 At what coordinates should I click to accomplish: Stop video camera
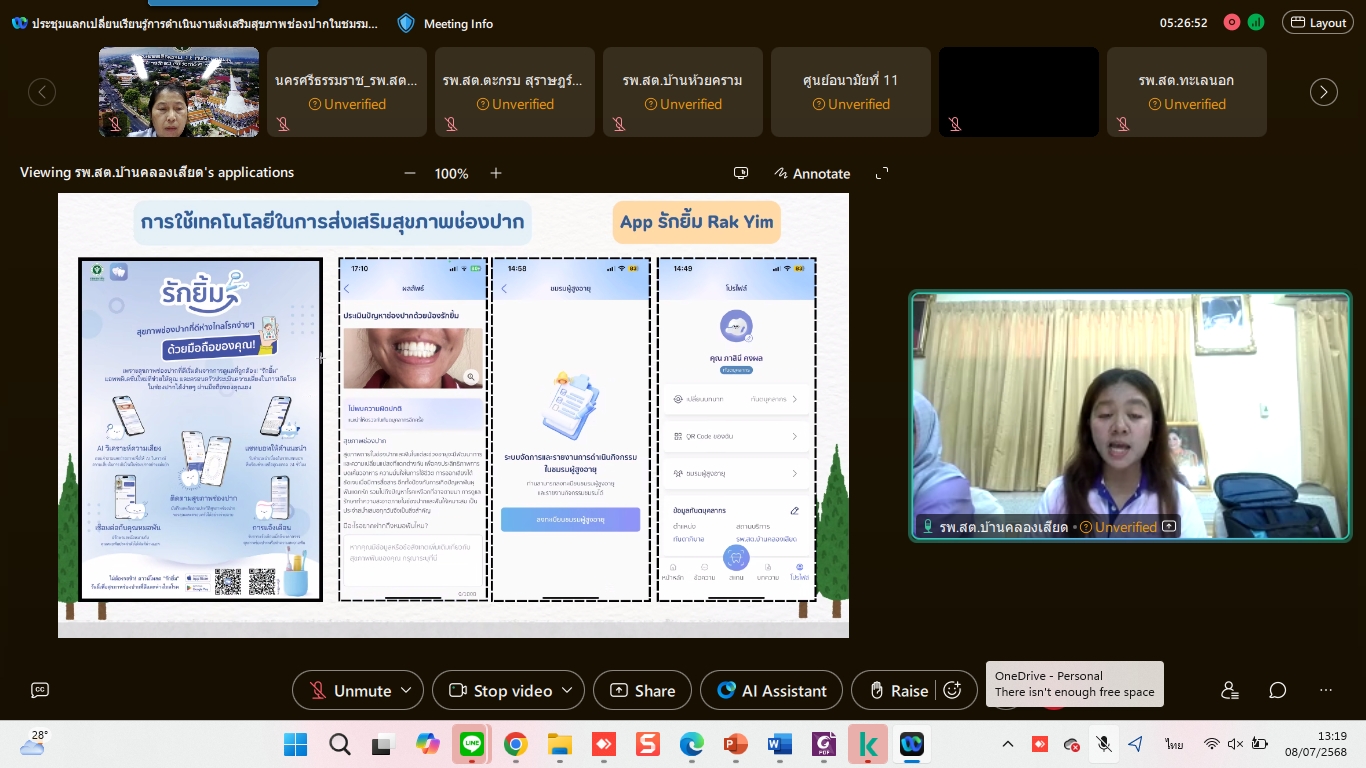(x=501, y=690)
